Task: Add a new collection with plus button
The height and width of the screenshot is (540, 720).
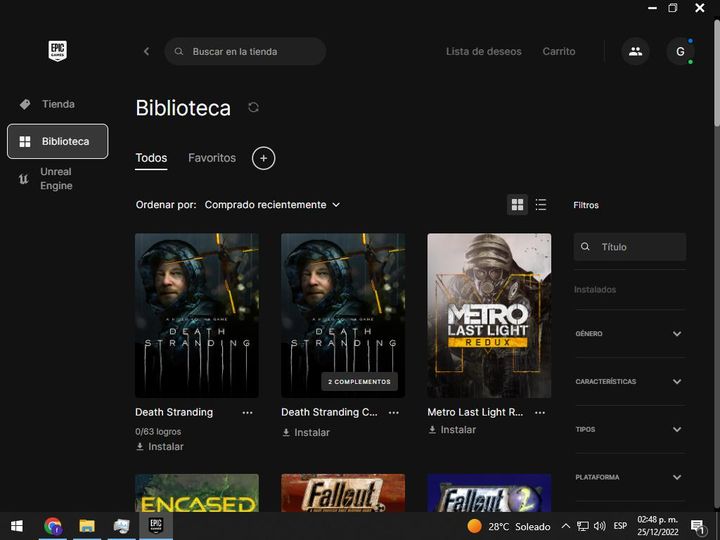Action: coord(264,158)
